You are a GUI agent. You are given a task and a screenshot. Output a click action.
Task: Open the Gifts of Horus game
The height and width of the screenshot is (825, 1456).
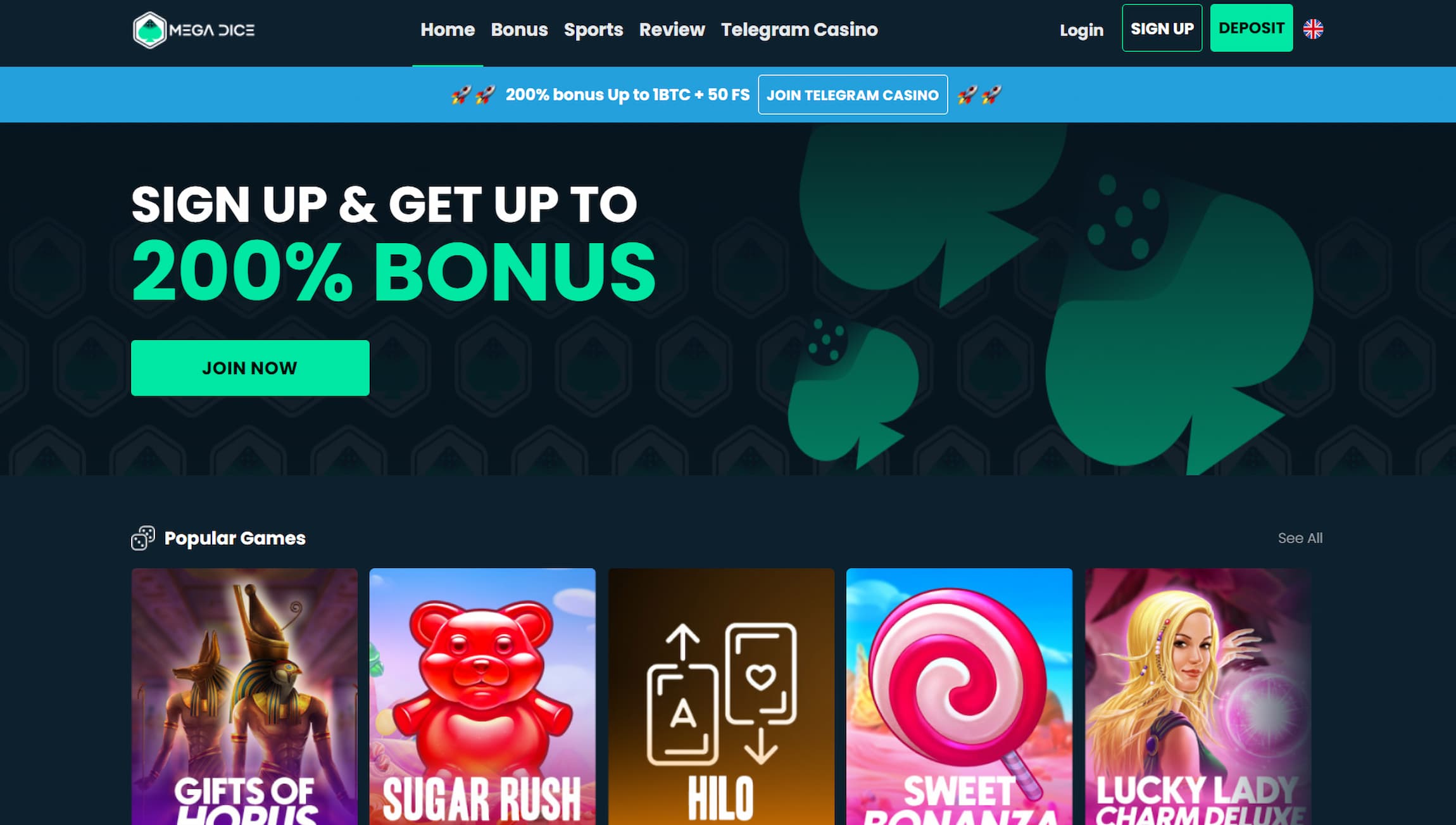pyautogui.click(x=244, y=696)
